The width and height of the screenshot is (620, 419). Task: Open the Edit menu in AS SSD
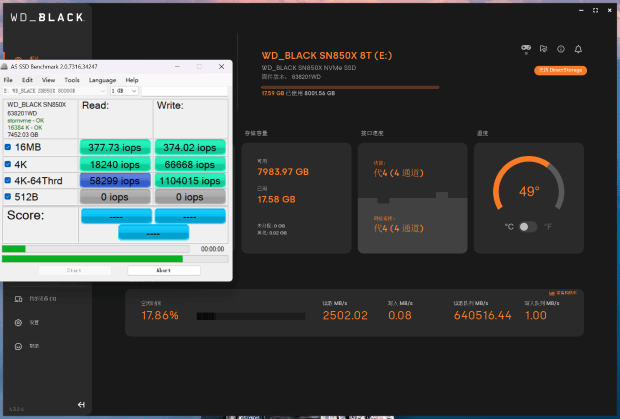pyautogui.click(x=27, y=80)
